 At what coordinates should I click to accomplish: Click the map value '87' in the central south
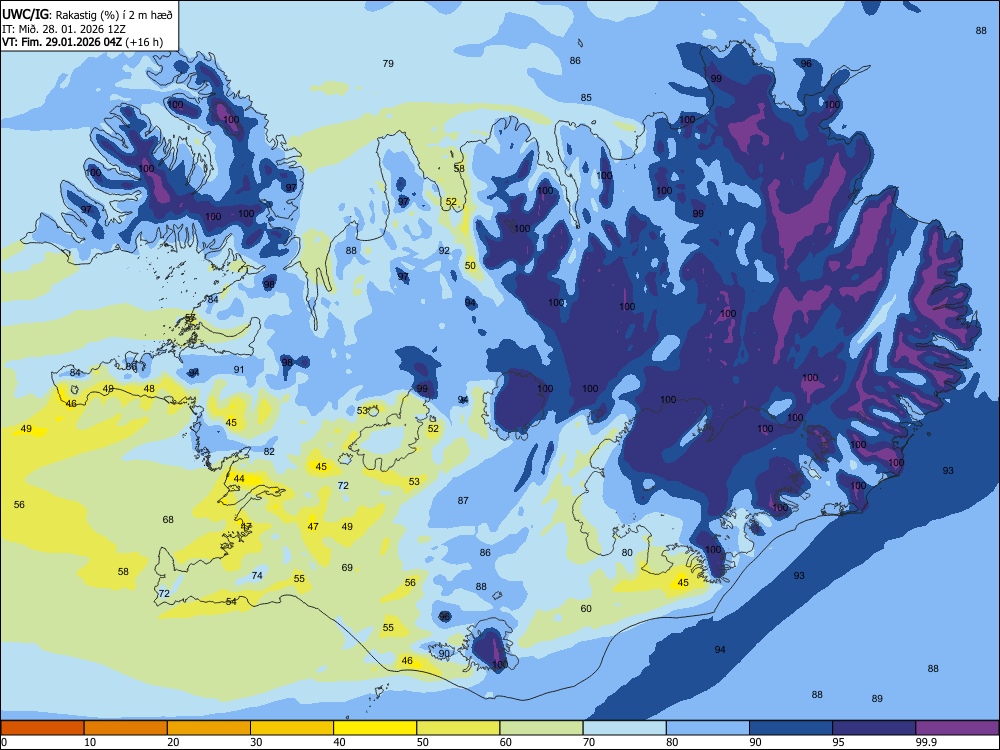click(x=463, y=501)
